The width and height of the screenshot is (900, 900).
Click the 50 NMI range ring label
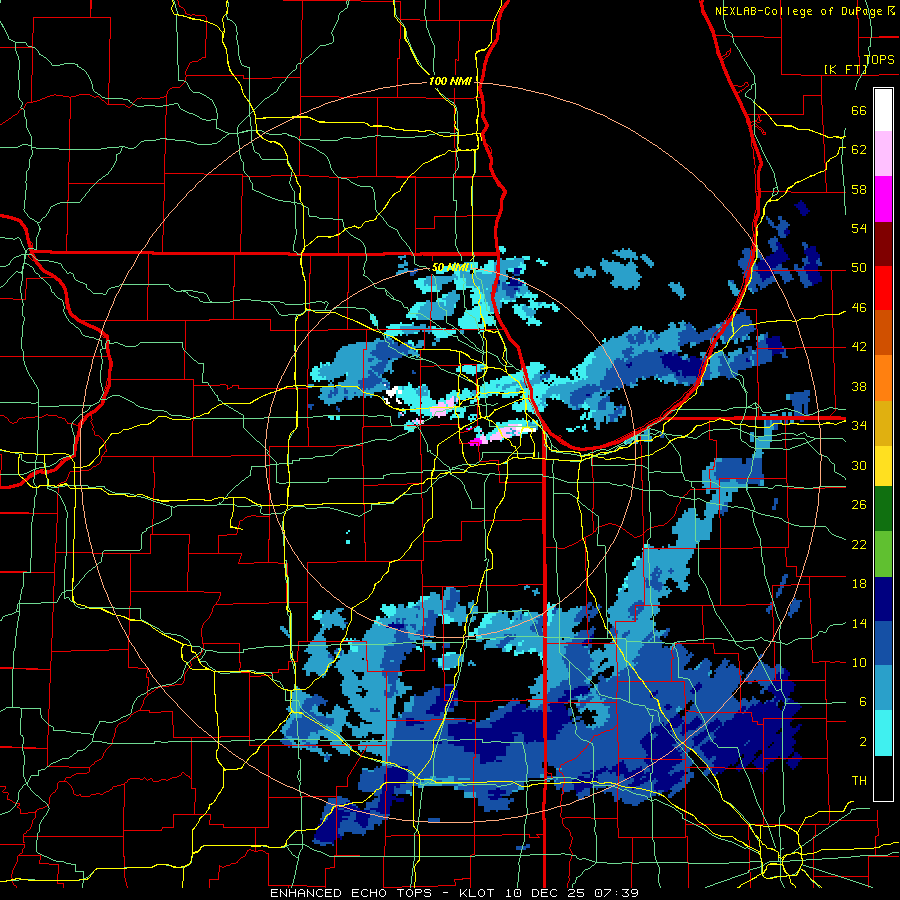(452, 267)
